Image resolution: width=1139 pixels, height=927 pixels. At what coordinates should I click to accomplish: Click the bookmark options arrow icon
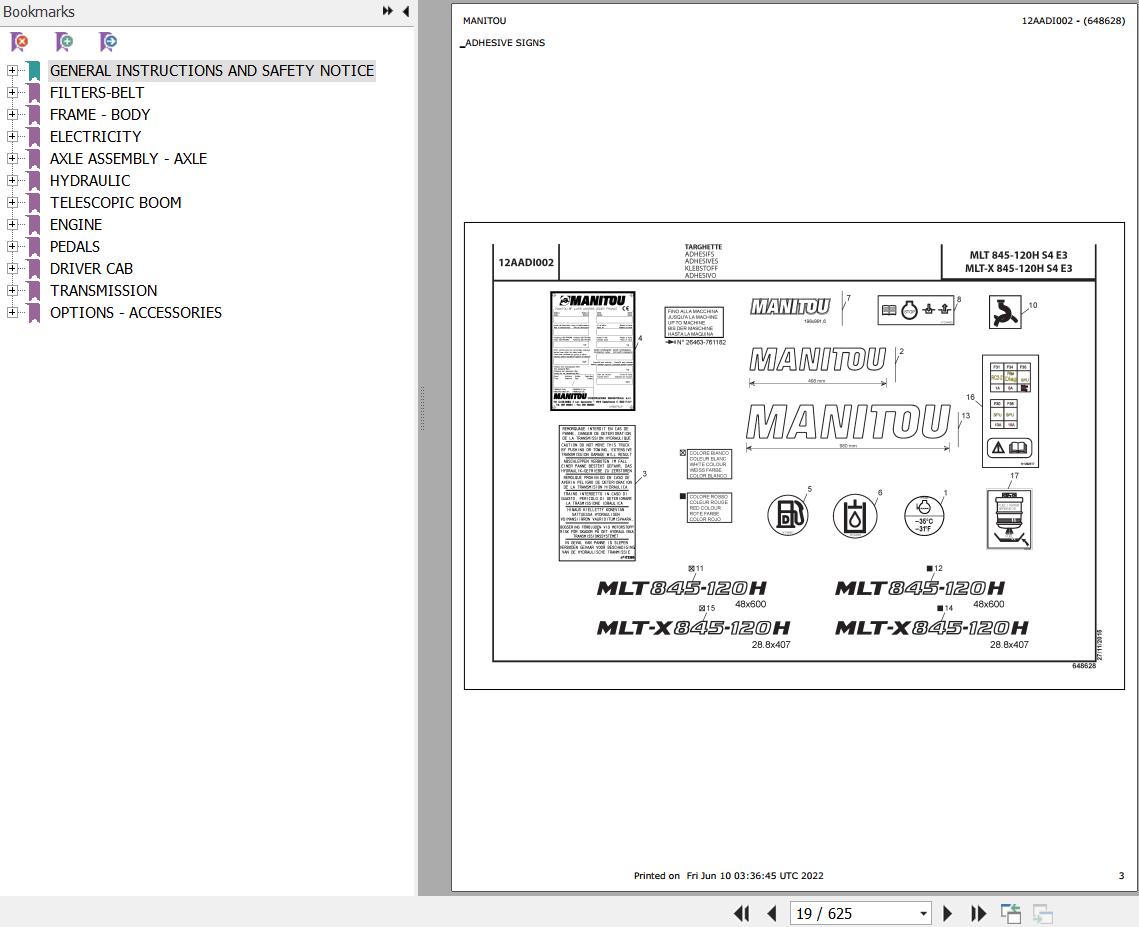tap(108, 42)
